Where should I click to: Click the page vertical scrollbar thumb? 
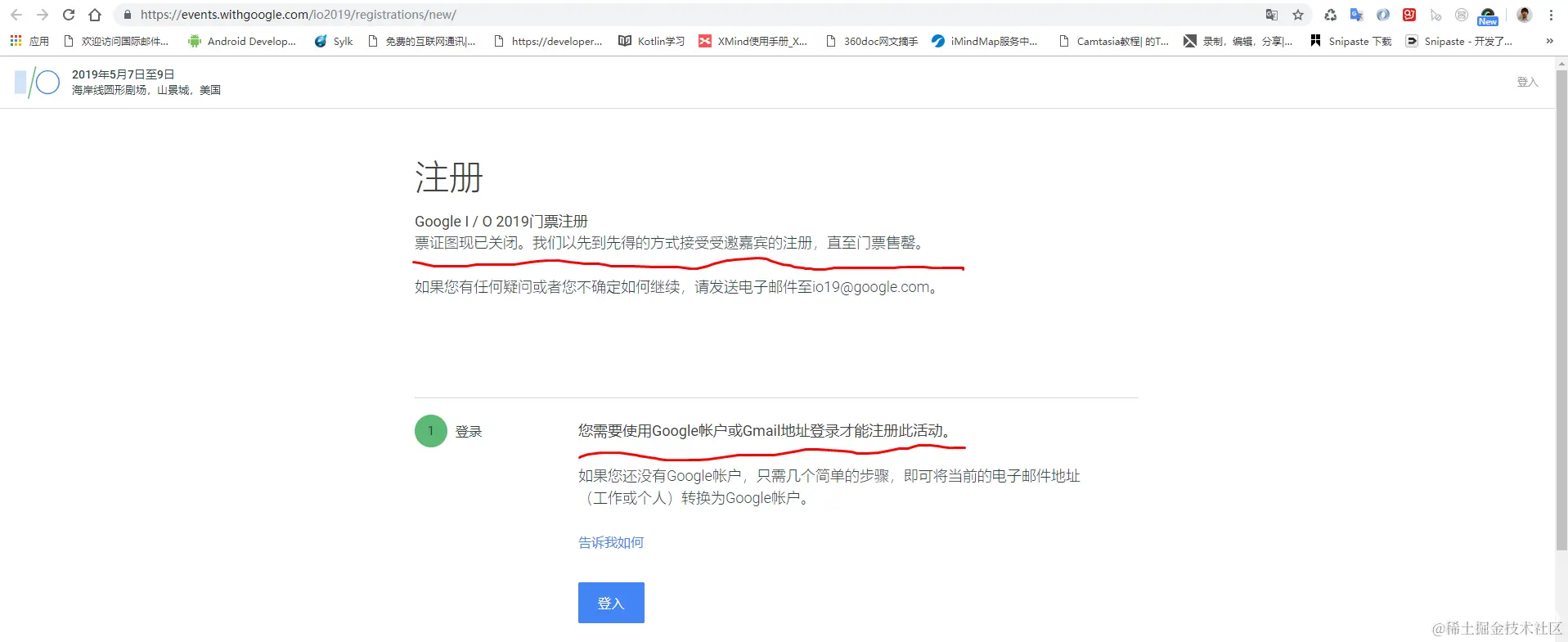click(x=1561, y=311)
